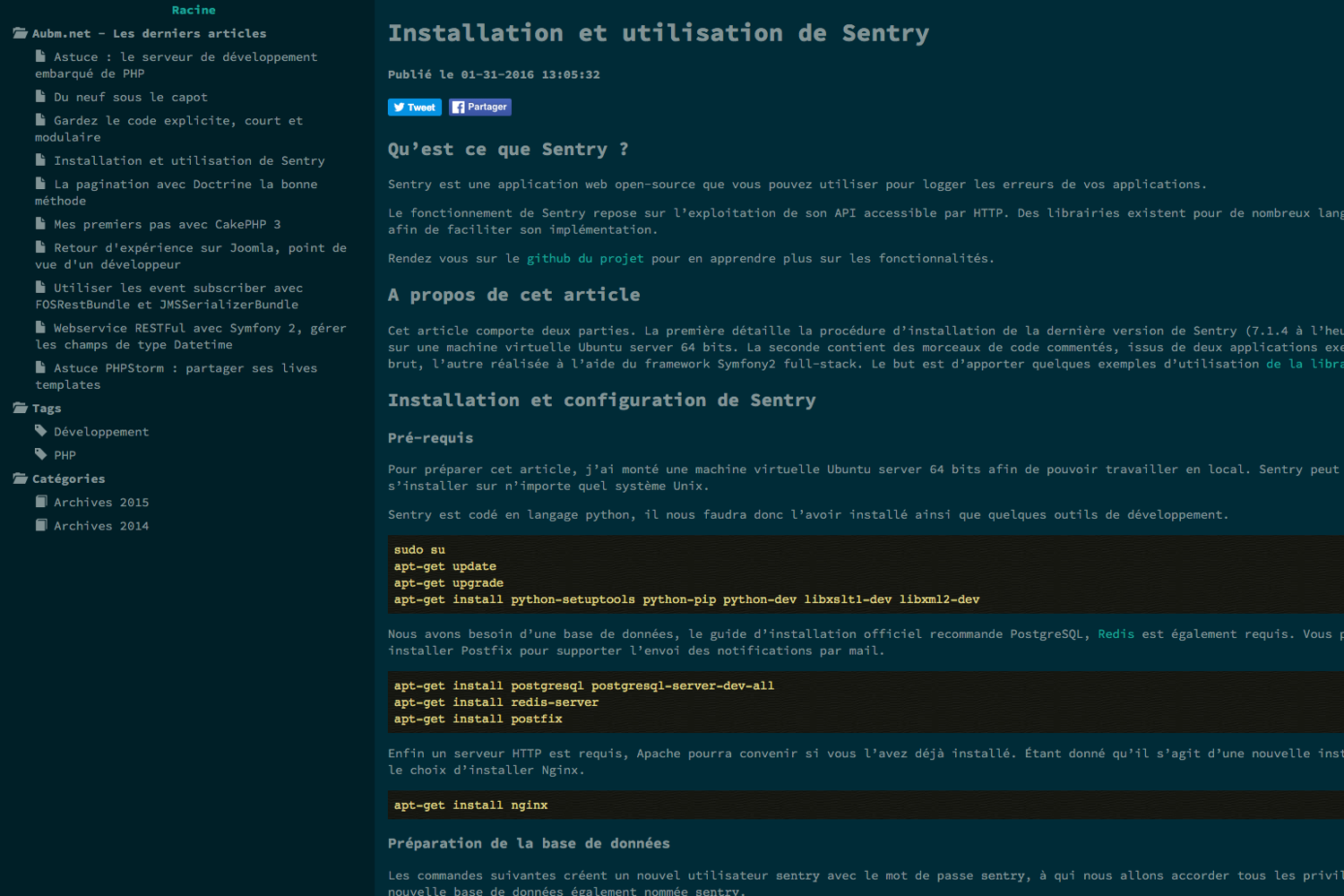Open 'Utiliser les event subscriber avec FOSRestBundle' article
The image size is (1344, 896).
click(169, 296)
